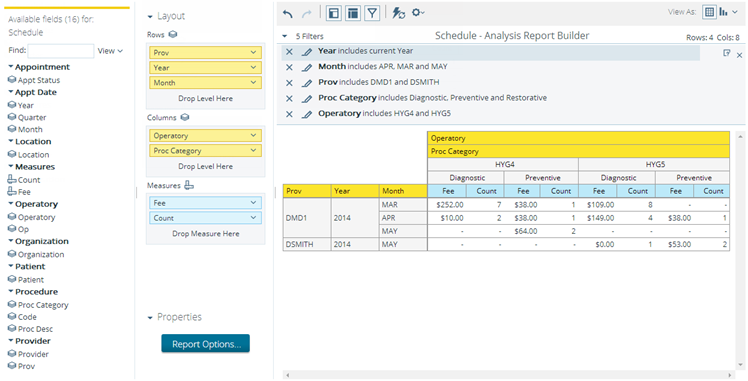Viewport: 748px width, 381px height.
Task: Collapse the Properties section
Action: (150, 318)
